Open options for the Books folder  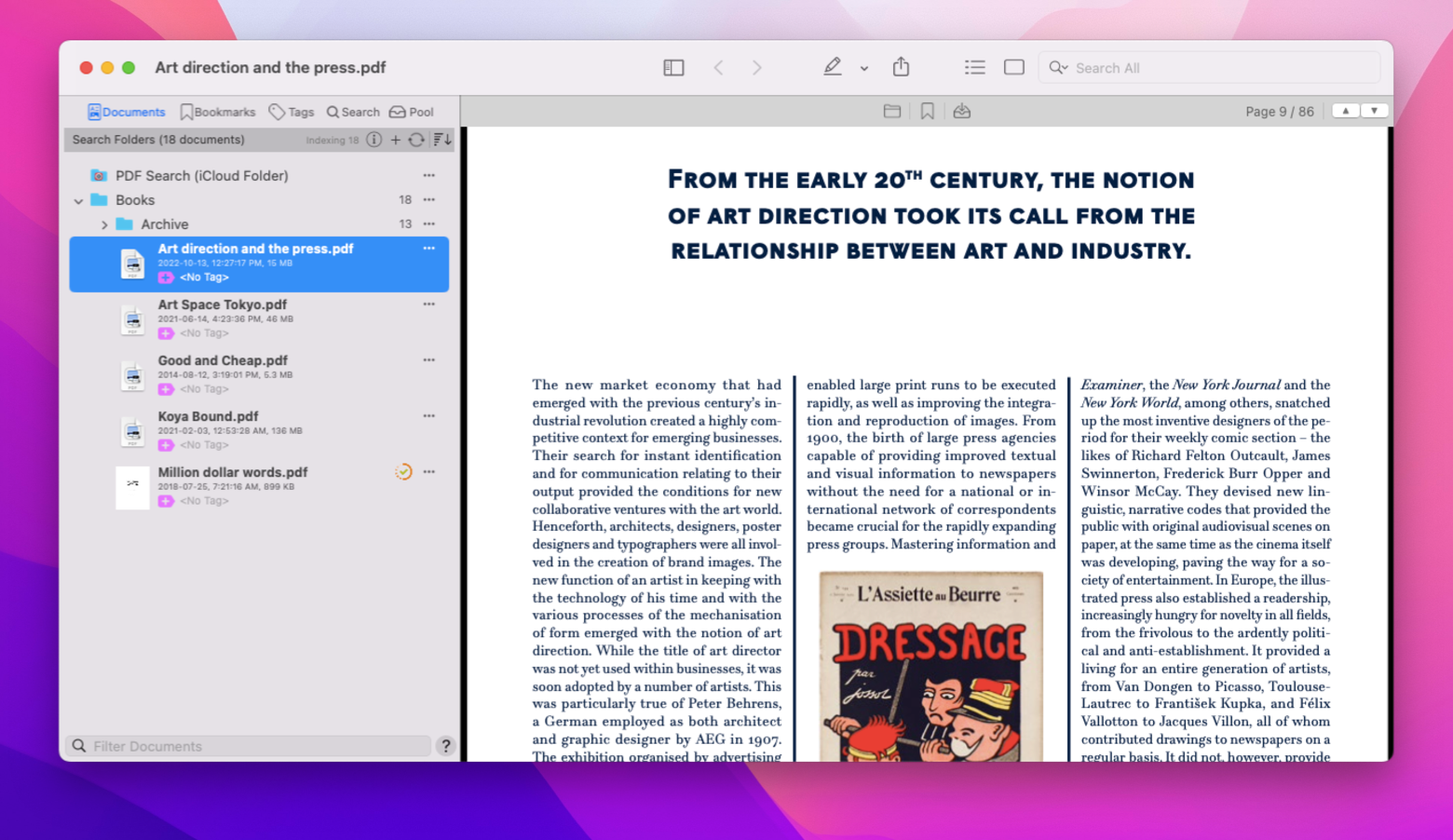click(x=428, y=199)
